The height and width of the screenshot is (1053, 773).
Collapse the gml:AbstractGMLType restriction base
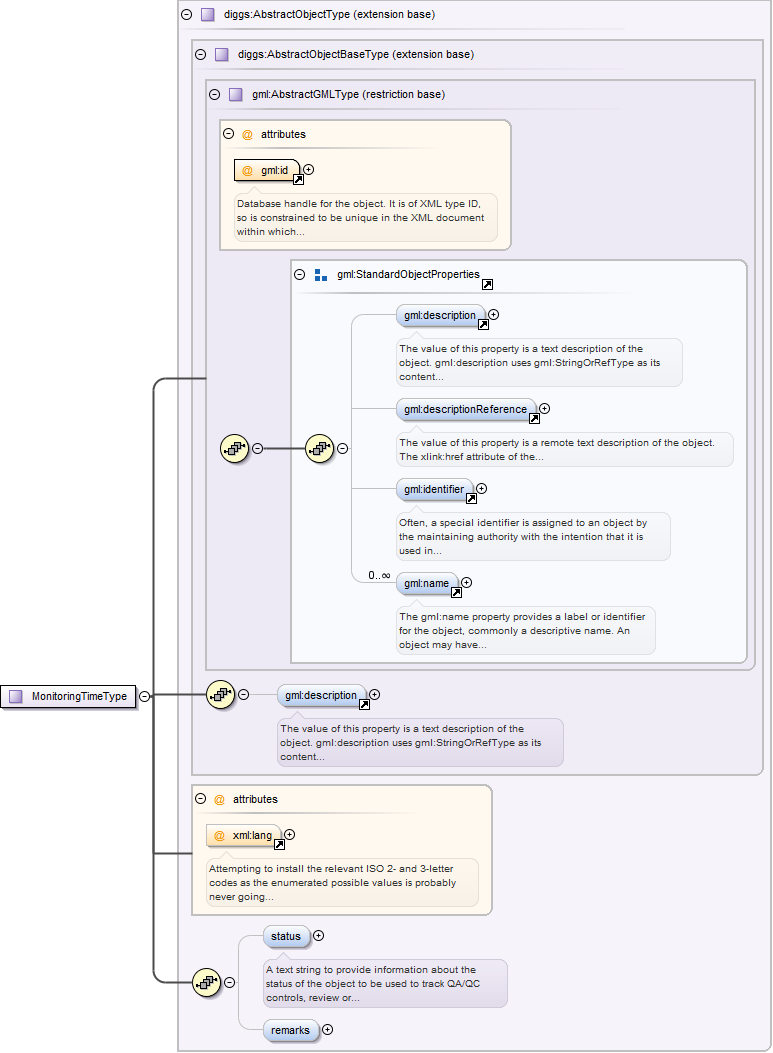click(x=214, y=95)
